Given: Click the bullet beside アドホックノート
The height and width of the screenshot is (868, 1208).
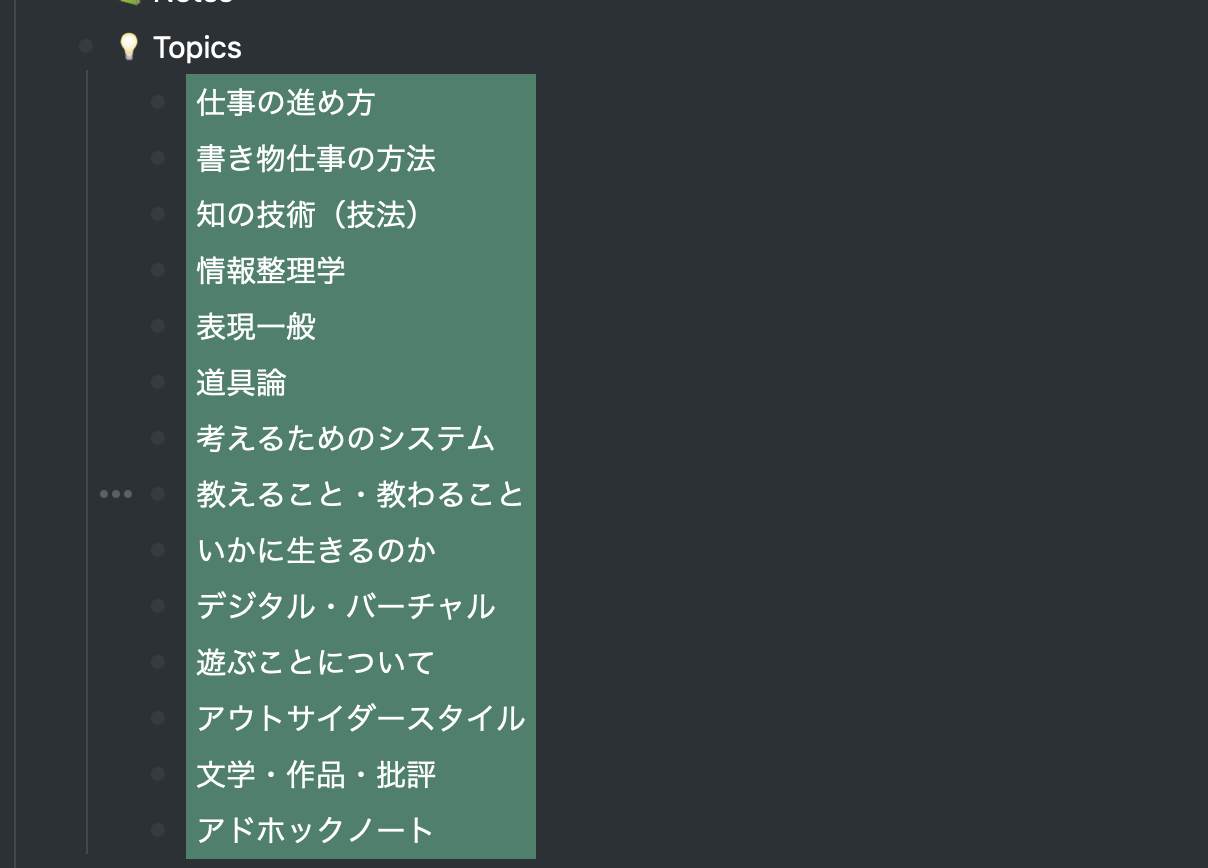Looking at the screenshot, I should (x=158, y=829).
